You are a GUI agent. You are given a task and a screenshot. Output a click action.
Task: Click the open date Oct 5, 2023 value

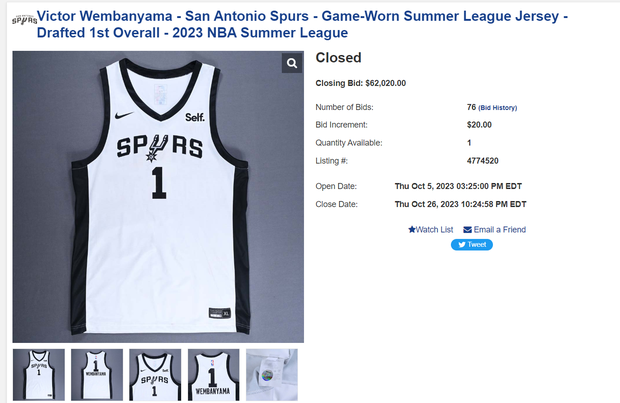pyautogui.click(x=459, y=187)
